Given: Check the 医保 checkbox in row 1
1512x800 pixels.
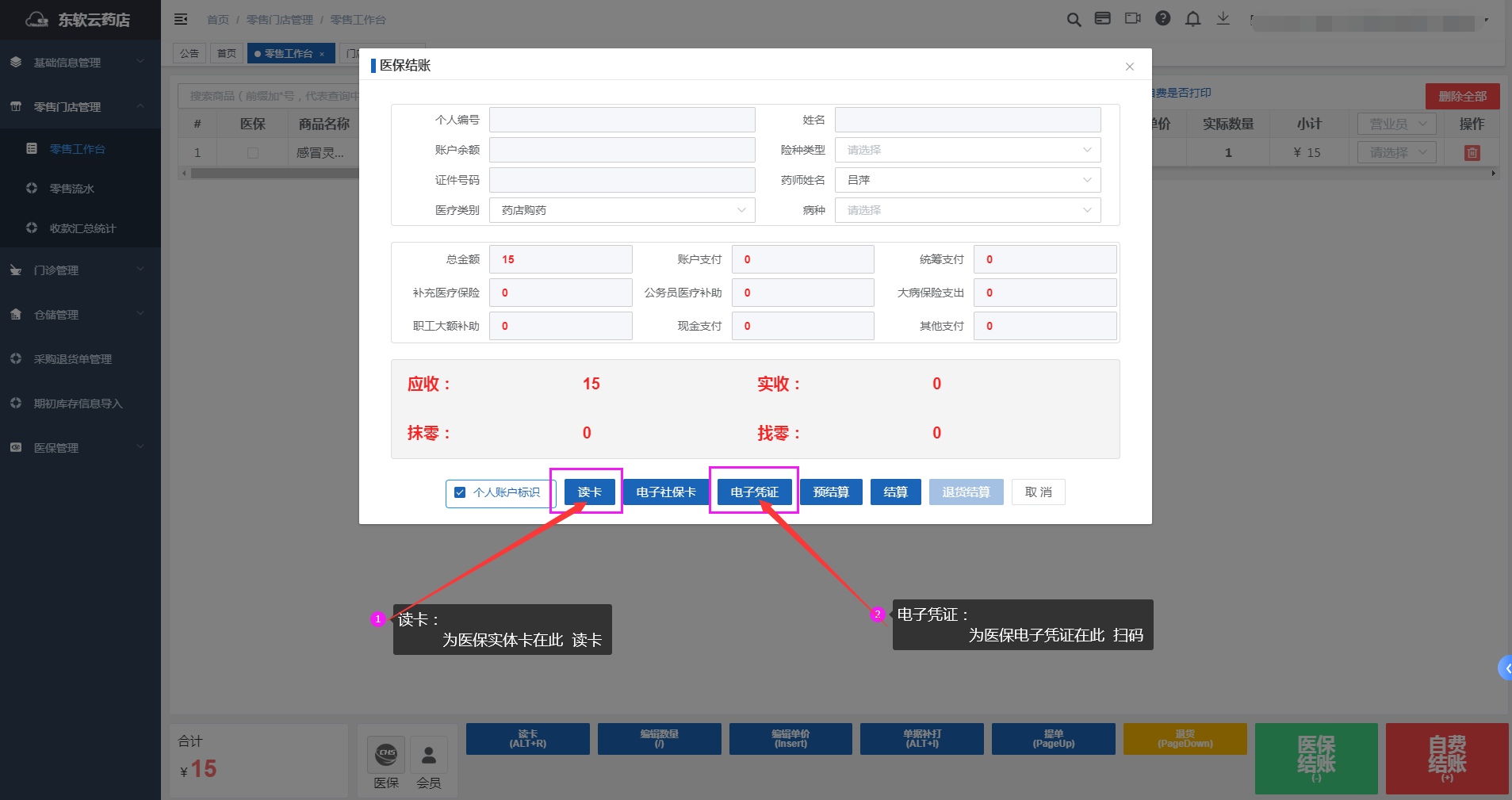Looking at the screenshot, I should (x=253, y=153).
